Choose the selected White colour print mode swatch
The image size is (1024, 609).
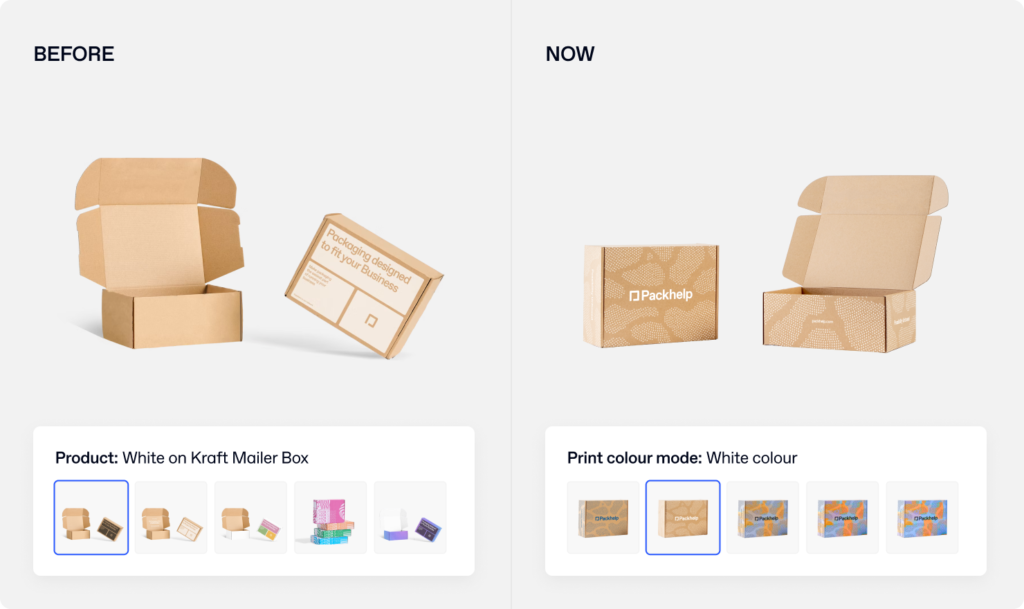pos(682,518)
